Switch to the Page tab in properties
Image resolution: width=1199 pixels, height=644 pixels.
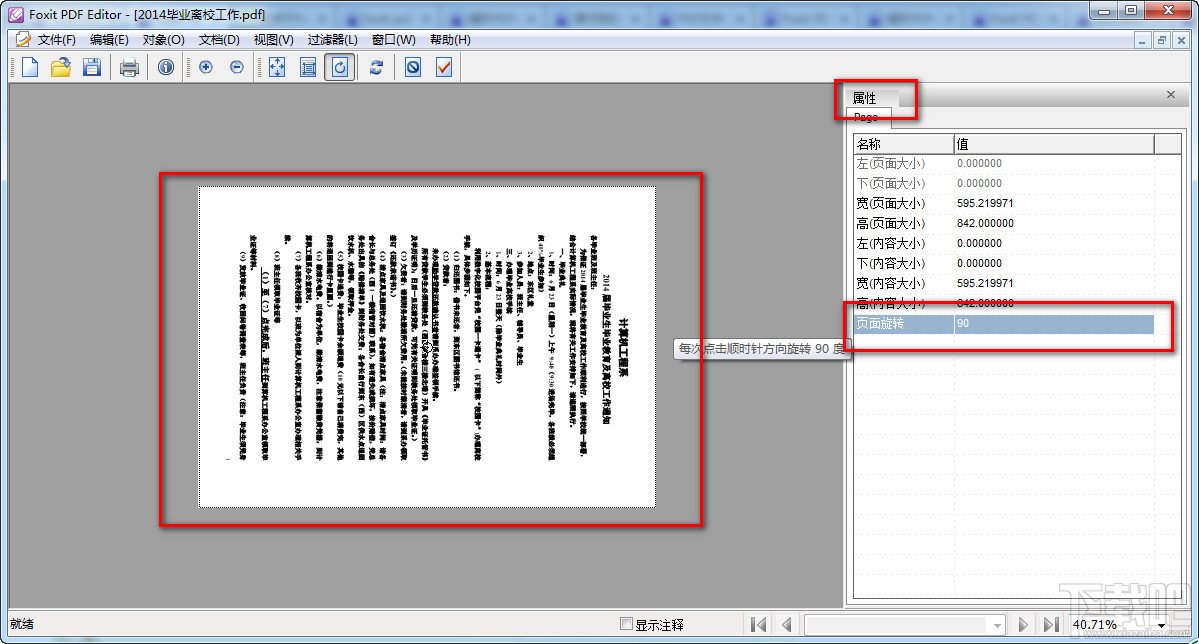866,117
